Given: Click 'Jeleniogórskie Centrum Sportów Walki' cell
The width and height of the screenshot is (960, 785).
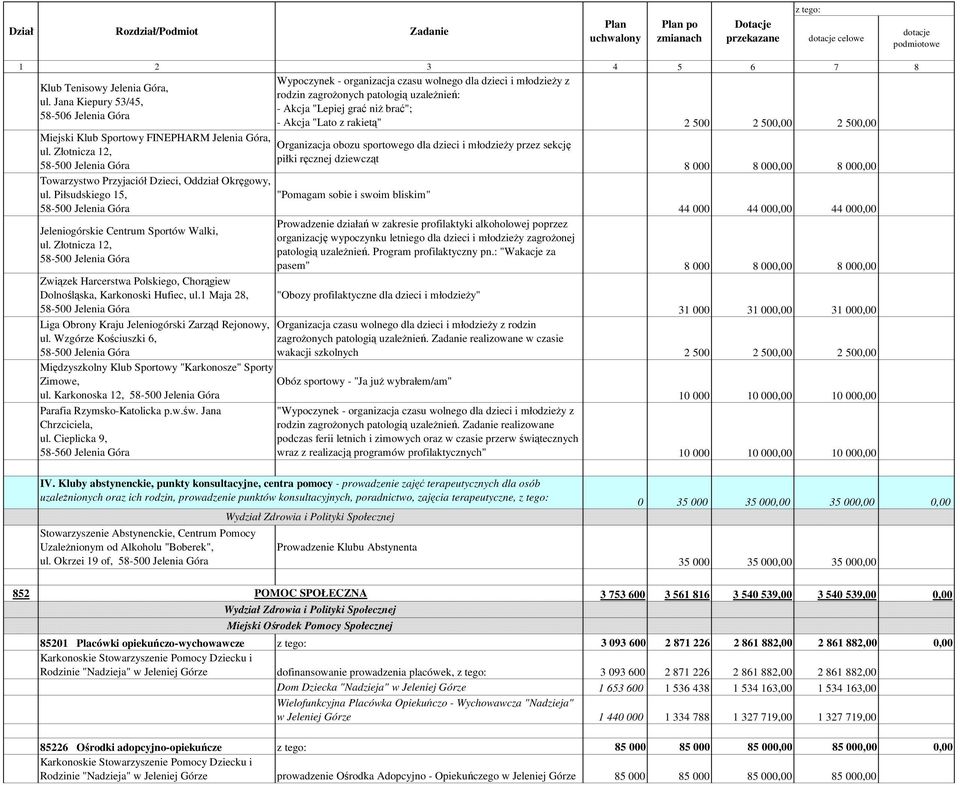Looking at the screenshot, I should [156, 245].
